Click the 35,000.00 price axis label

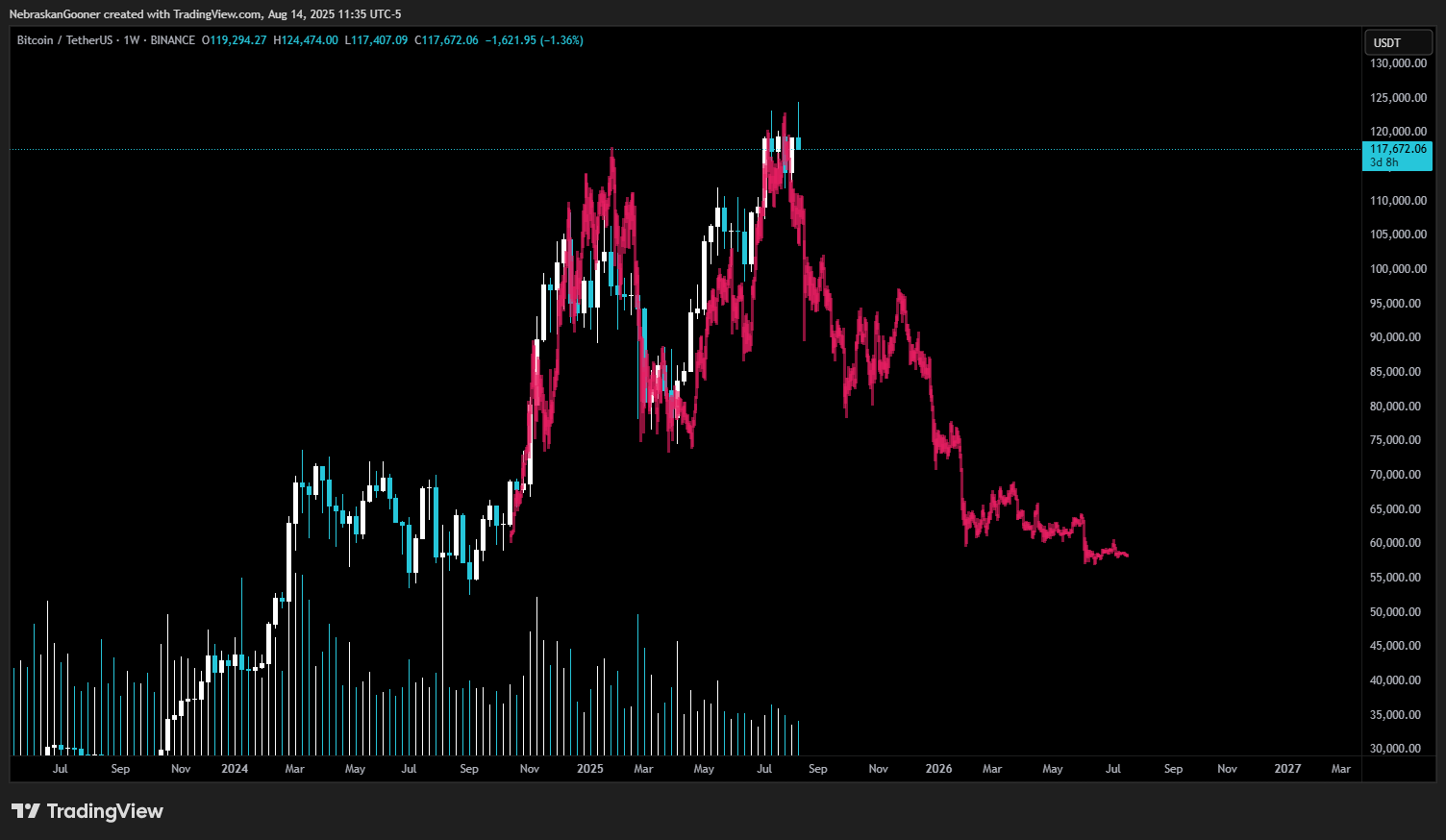pyautogui.click(x=1395, y=715)
